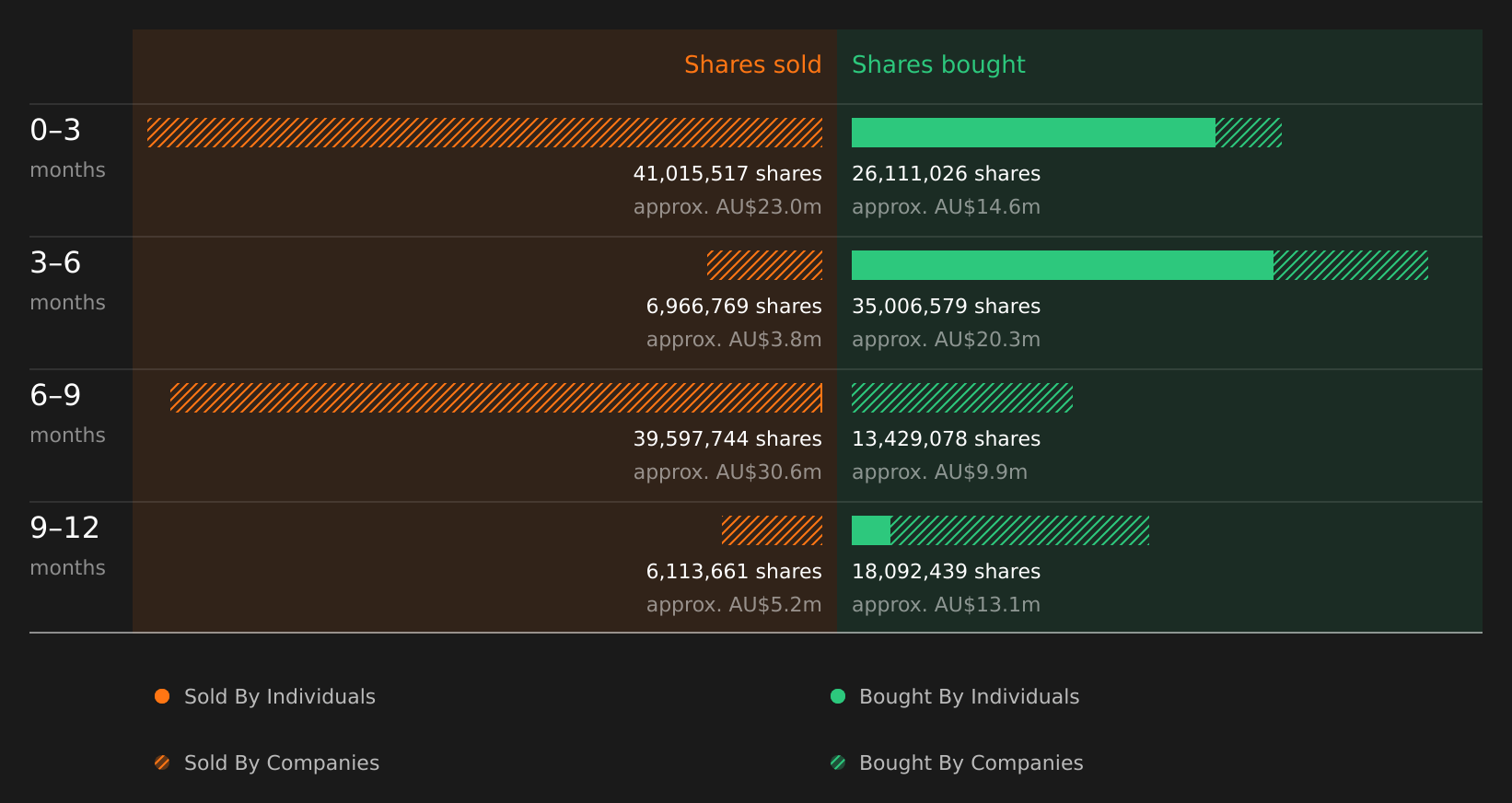Click the approx. AU$13.1m value
The width and height of the screenshot is (1512, 803).
tap(946, 605)
